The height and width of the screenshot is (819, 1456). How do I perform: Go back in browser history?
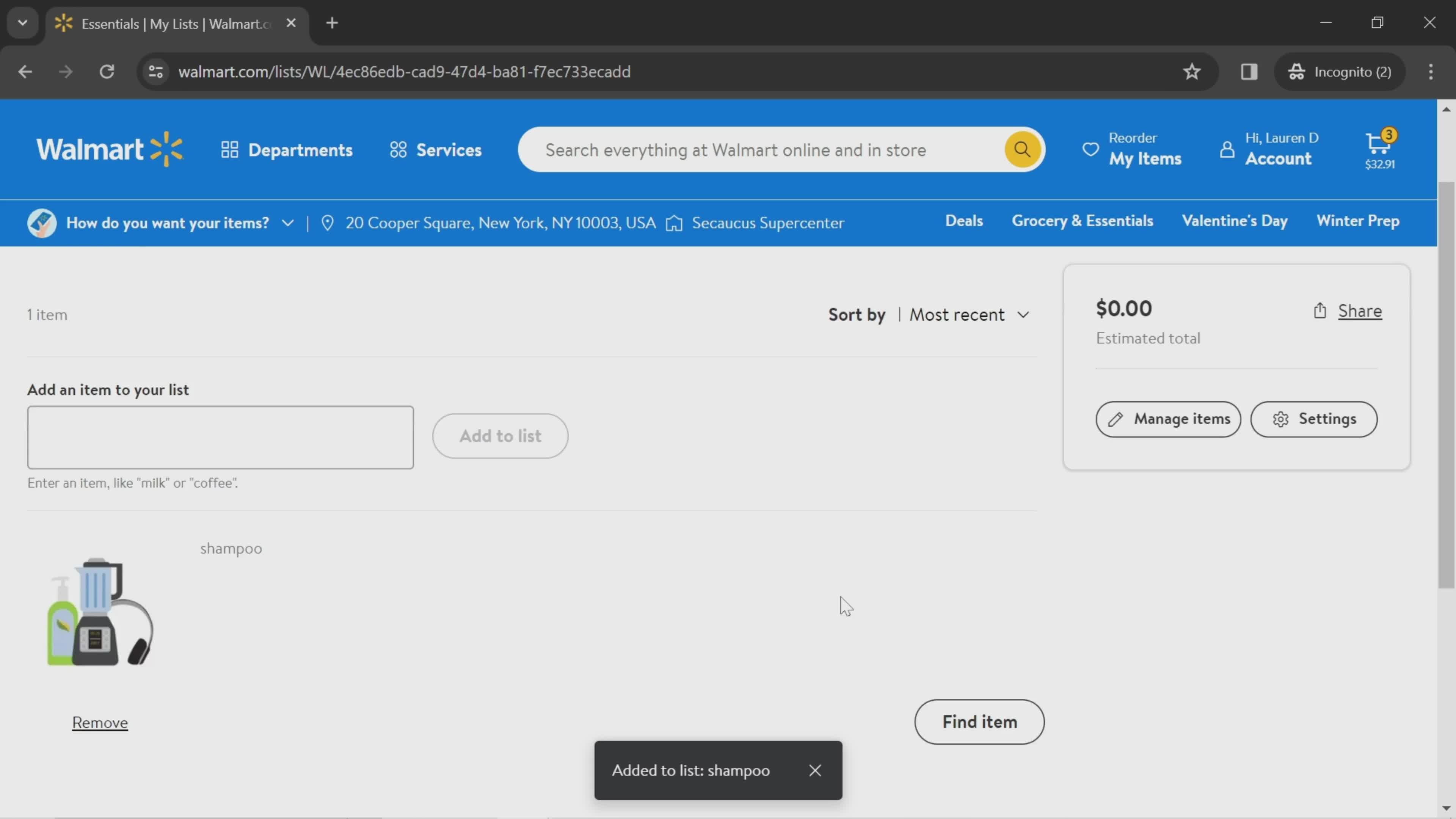point(25,72)
